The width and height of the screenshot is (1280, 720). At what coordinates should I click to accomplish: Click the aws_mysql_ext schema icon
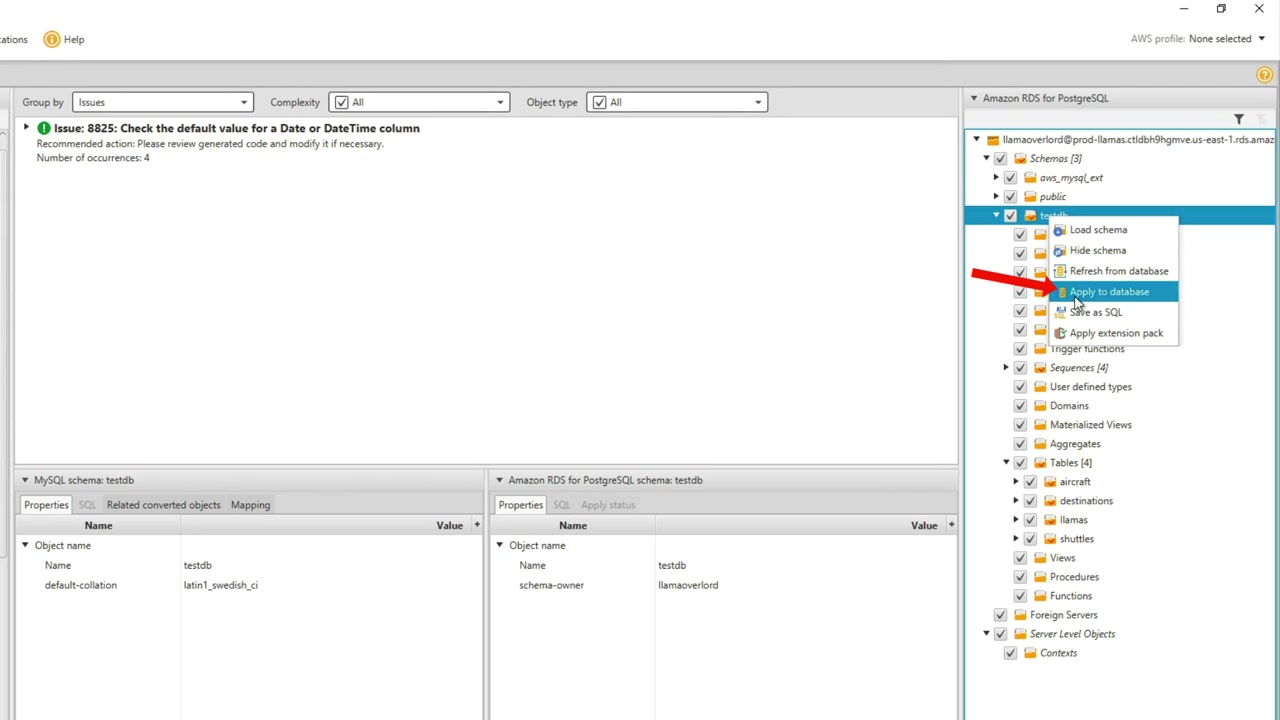click(1030, 178)
